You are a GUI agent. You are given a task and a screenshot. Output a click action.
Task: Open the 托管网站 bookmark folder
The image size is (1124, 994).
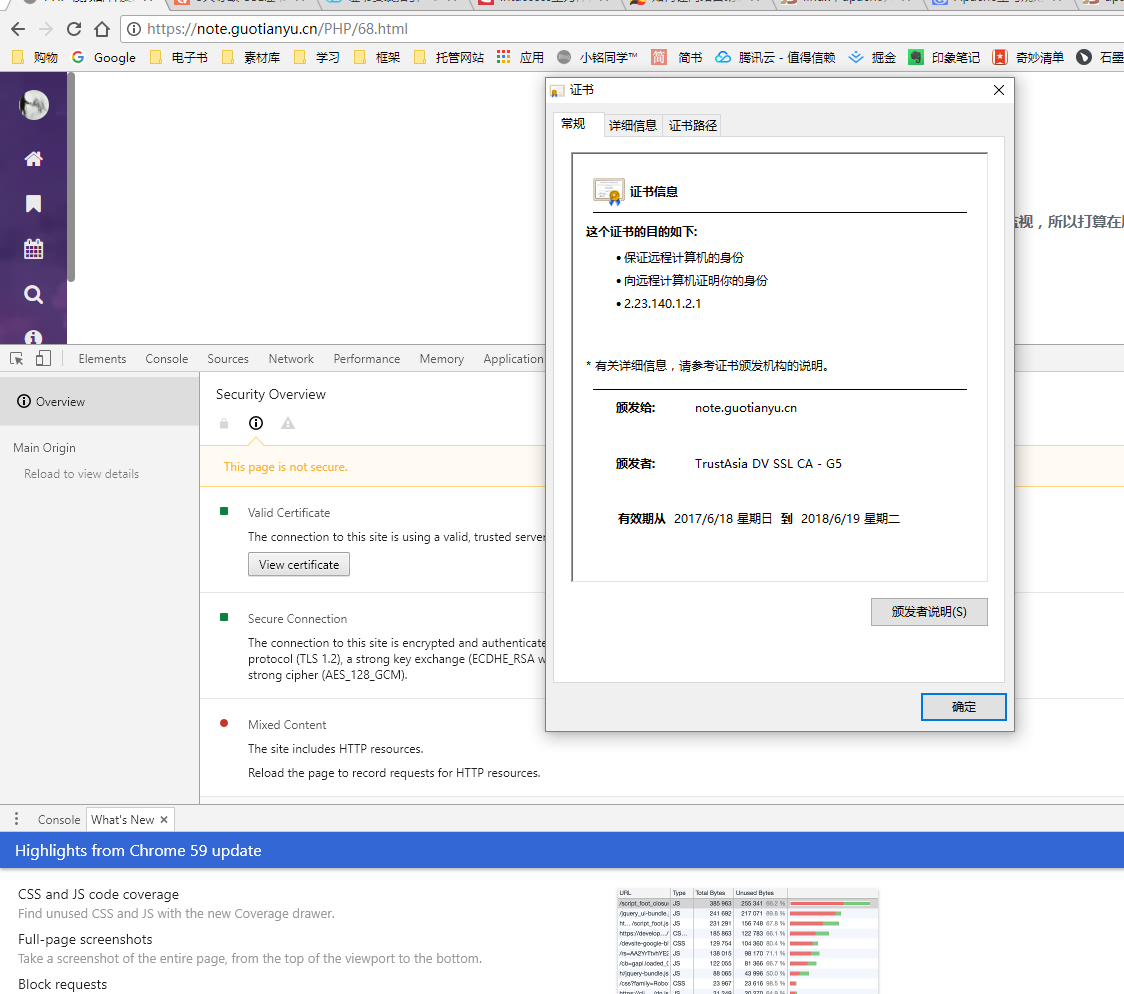[449, 57]
